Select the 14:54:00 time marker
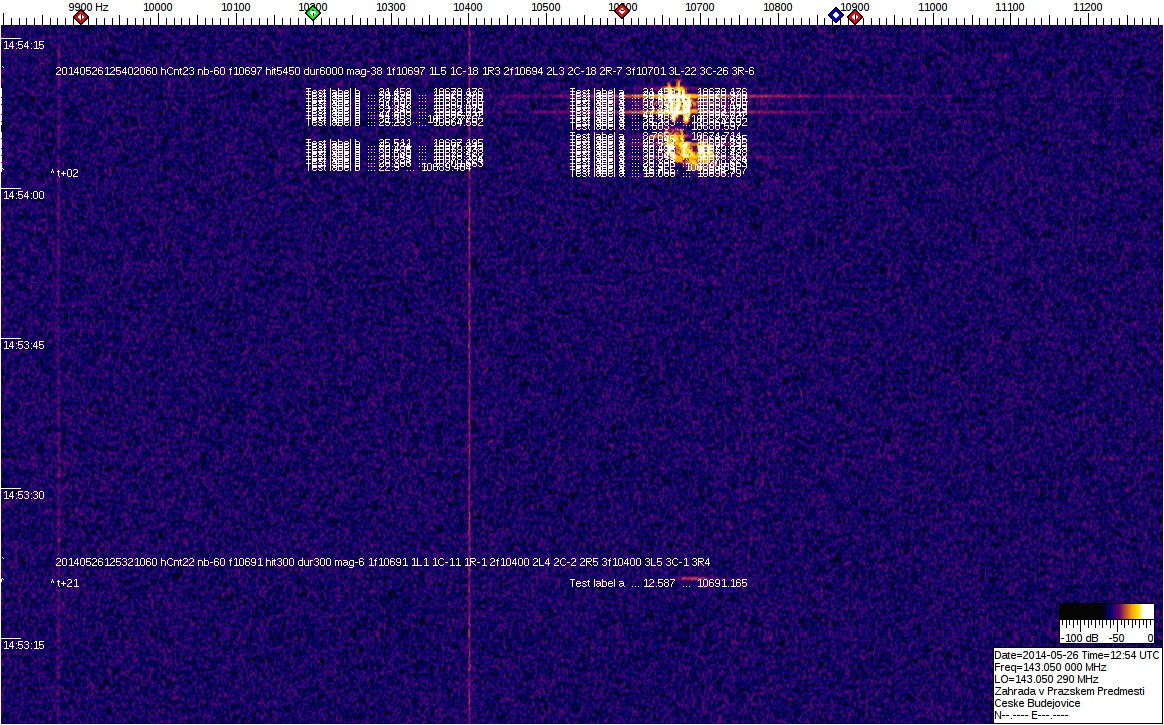The width and height of the screenshot is (1164, 725). pos(23,196)
